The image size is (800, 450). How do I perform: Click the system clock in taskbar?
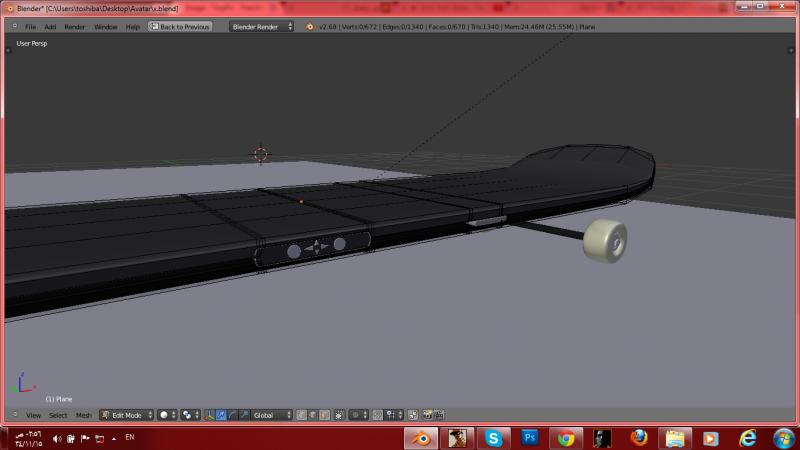(29, 439)
